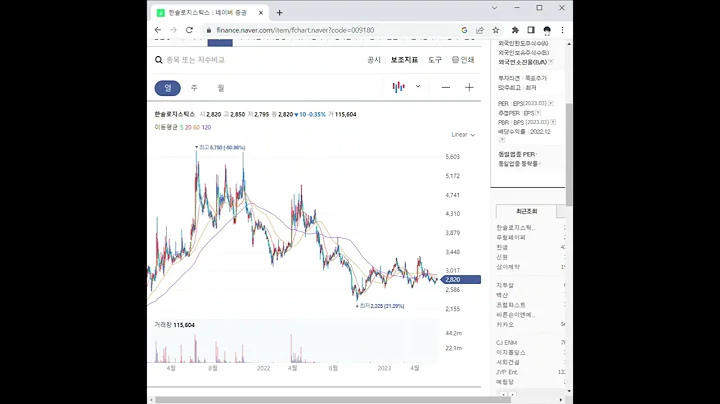Open 카카오 in recent list
This screenshot has width=720, height=404.
point(505,324)
